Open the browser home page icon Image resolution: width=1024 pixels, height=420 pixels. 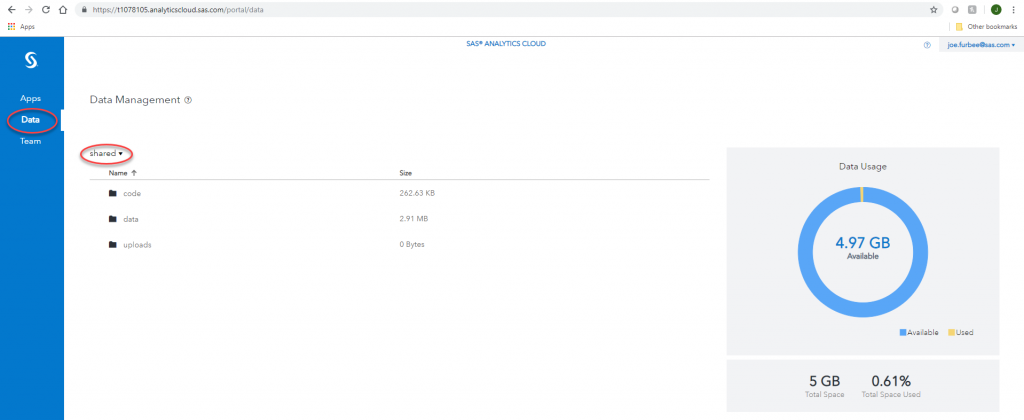pos(62,10)
